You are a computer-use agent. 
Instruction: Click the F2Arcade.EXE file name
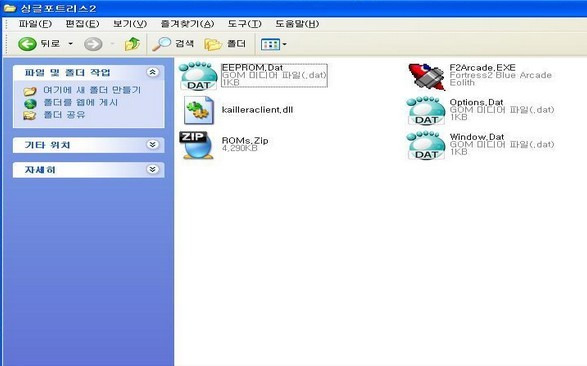tap(483, 68)
